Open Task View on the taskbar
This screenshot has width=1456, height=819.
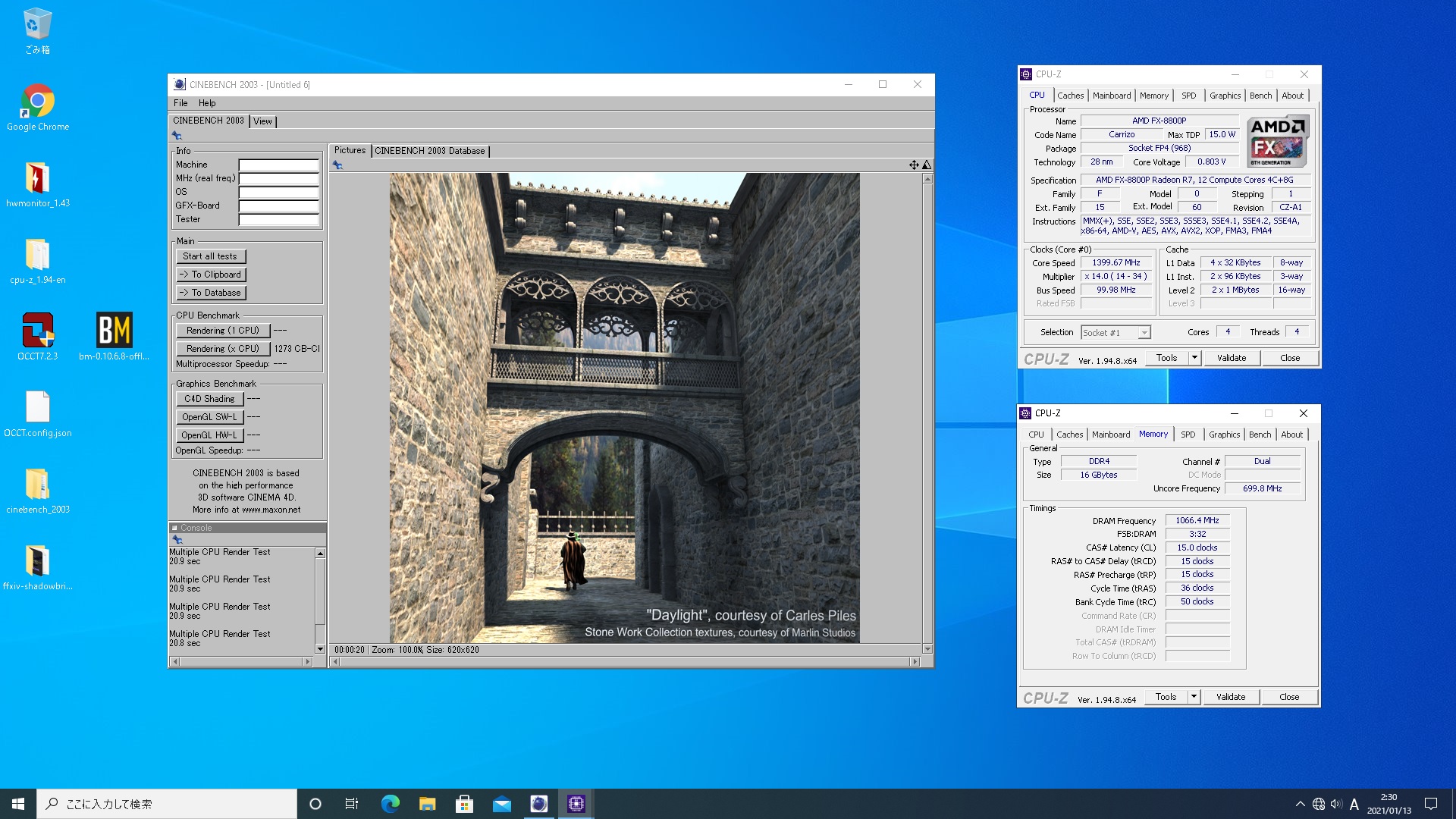[x=352, y=804]
